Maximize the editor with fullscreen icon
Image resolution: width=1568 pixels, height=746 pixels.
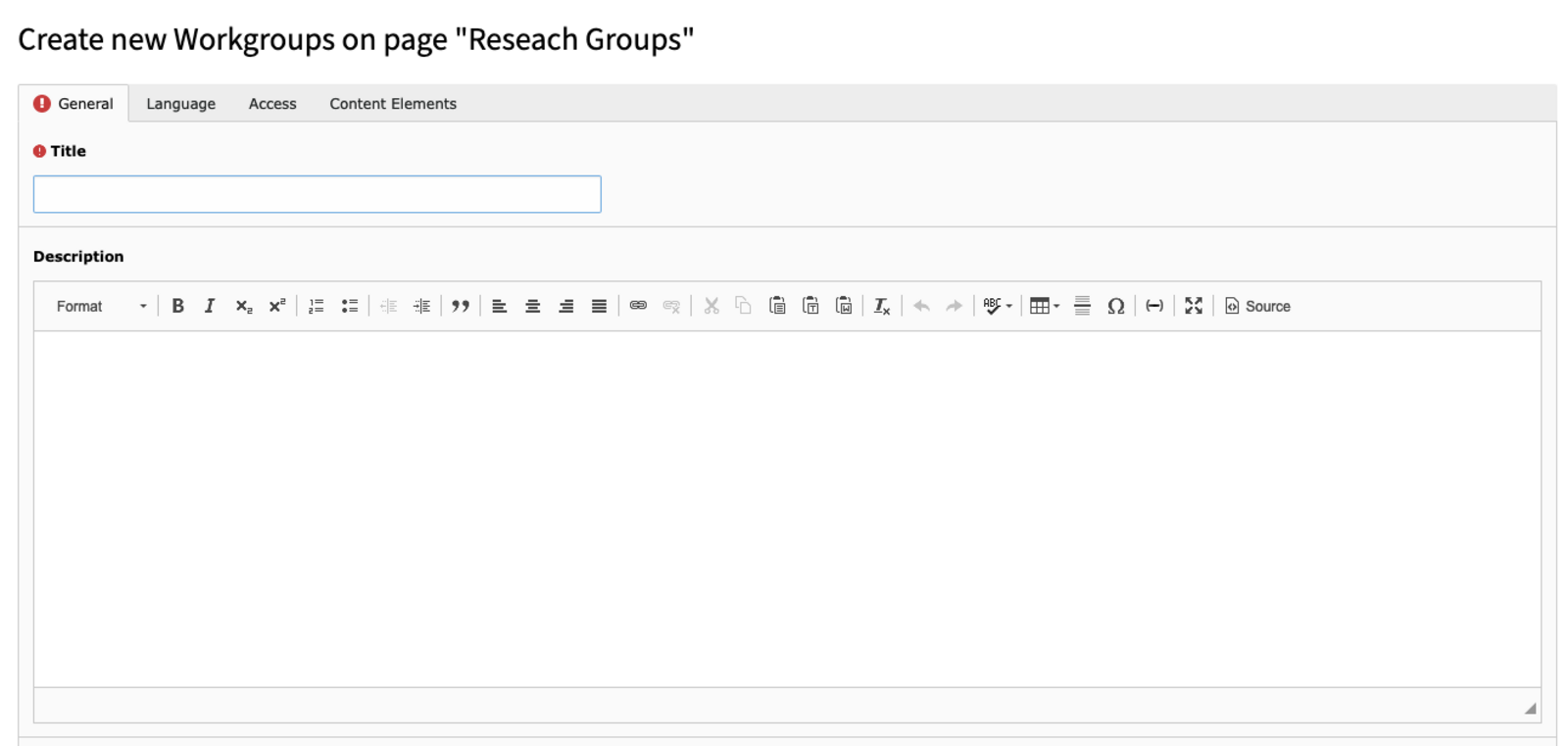click(1193, 306)
